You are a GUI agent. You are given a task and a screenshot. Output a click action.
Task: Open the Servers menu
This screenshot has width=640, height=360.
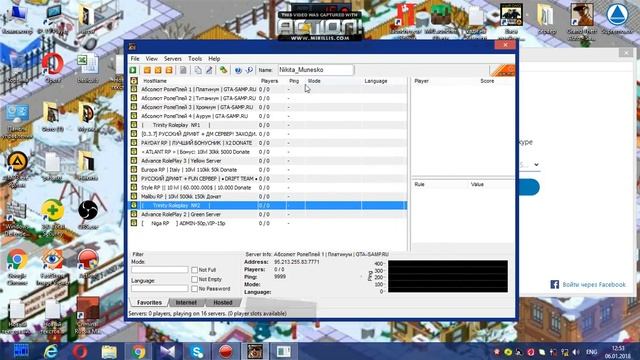173,59
